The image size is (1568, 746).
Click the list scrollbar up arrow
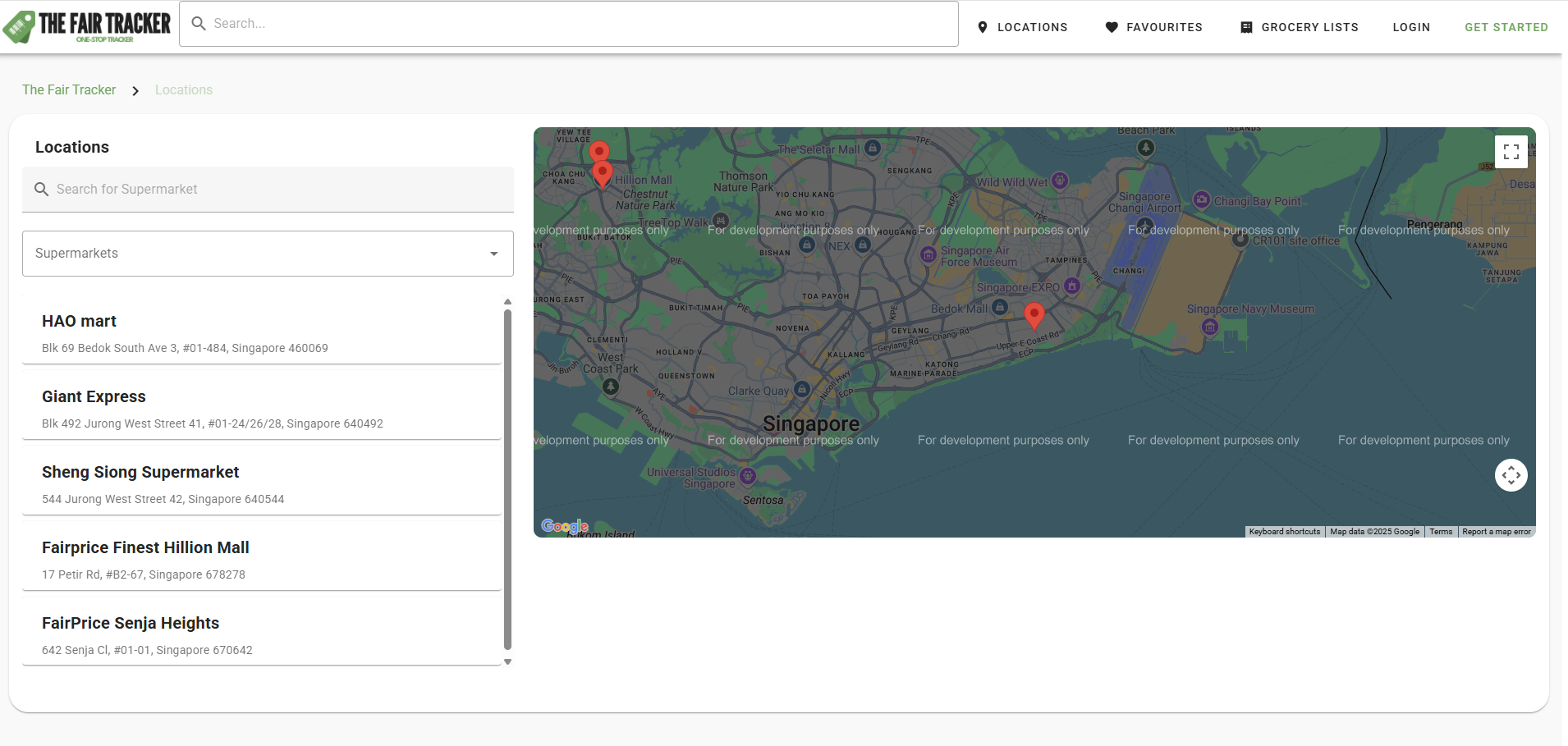coord(507,302)
